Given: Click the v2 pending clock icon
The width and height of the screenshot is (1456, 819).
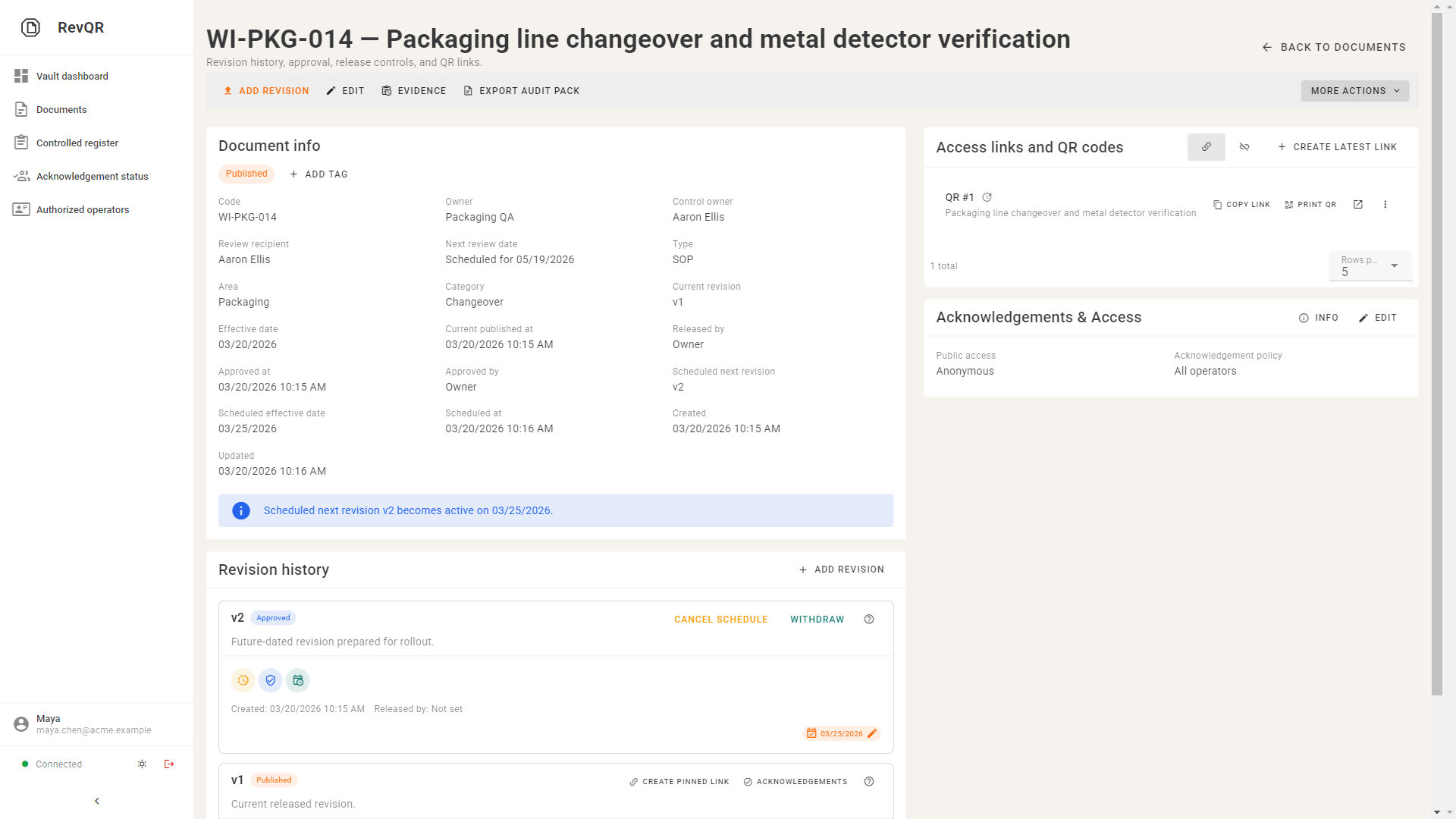Looking at the screenshot, I should coord(243,680).
